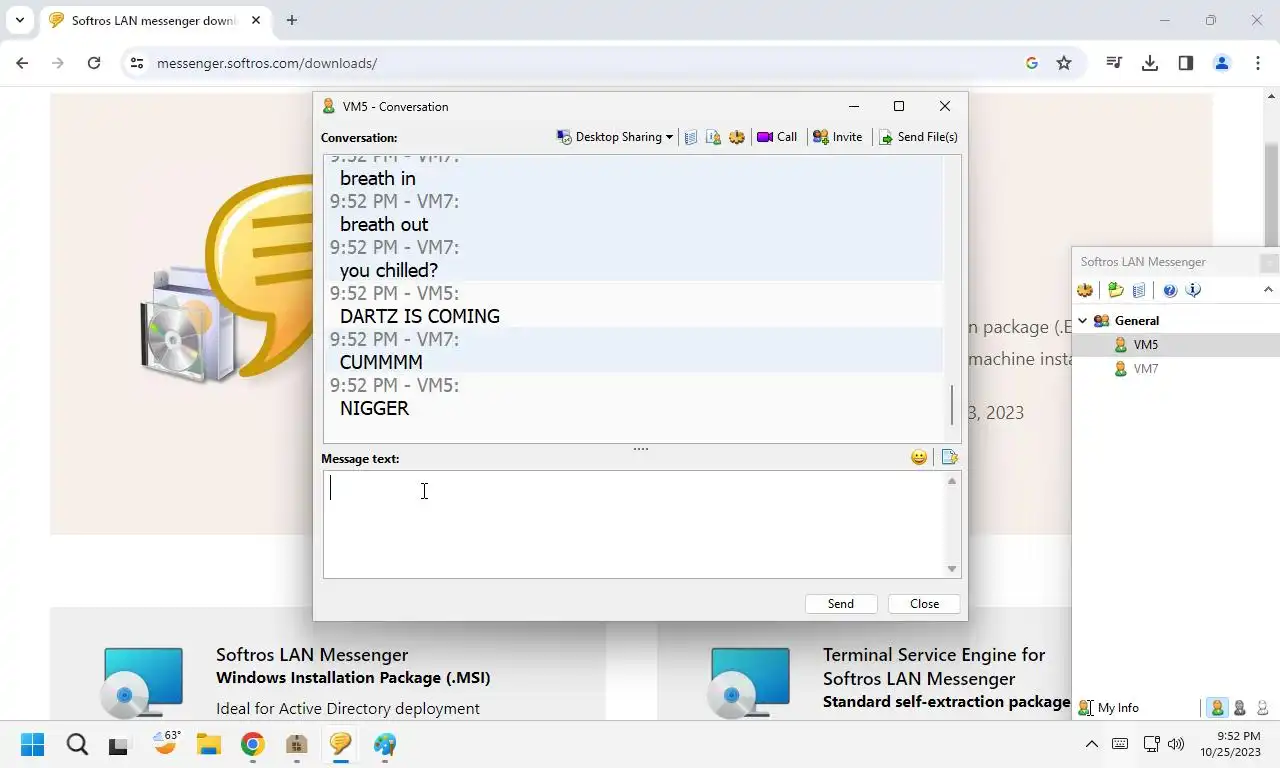
Task: Open Chrome side panel icon
Action: (x=1186, y=63)
